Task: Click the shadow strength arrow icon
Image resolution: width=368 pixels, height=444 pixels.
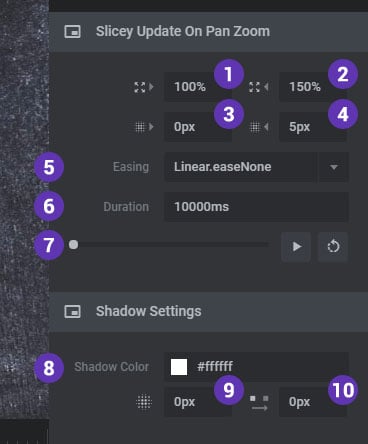Action: tap(259, 403)
